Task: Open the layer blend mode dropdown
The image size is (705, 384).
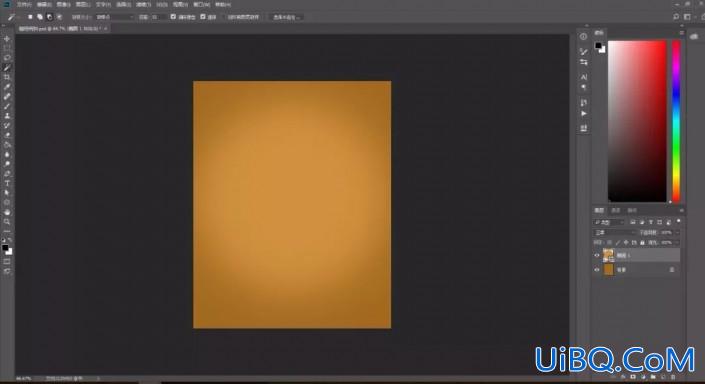Action: pyautogui.click(x=614, y=232)
